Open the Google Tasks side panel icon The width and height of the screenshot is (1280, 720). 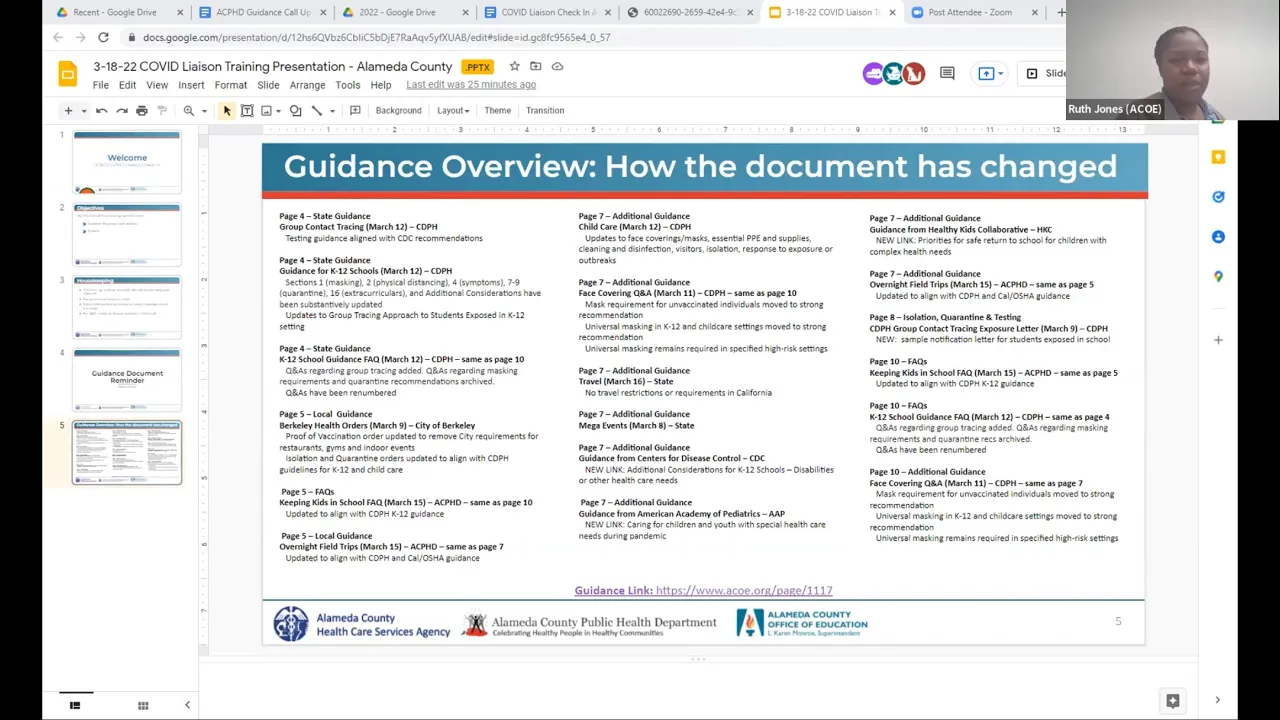1218,197
